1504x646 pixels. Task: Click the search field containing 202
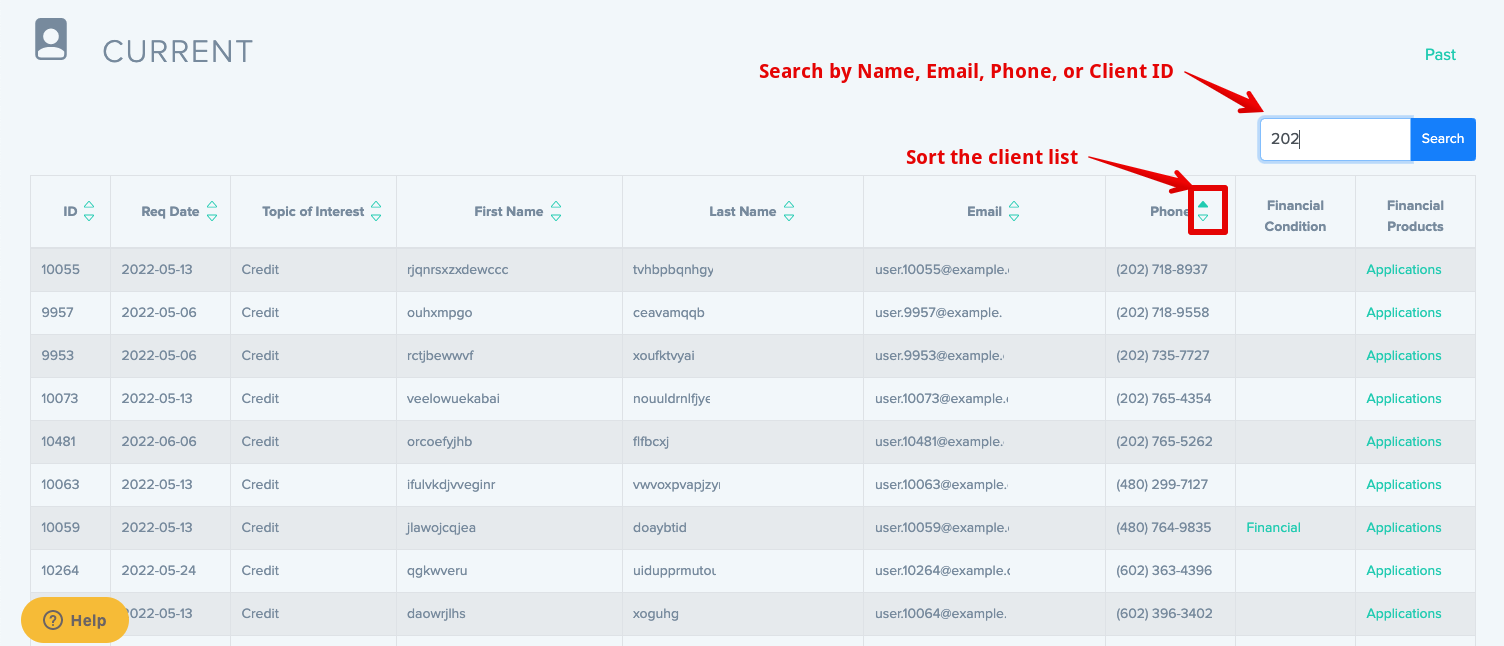(1334, 139)
